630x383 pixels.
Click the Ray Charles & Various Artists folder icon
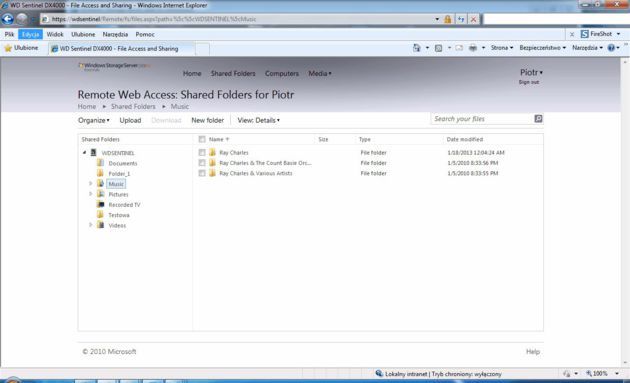click(x=212, y=173)
